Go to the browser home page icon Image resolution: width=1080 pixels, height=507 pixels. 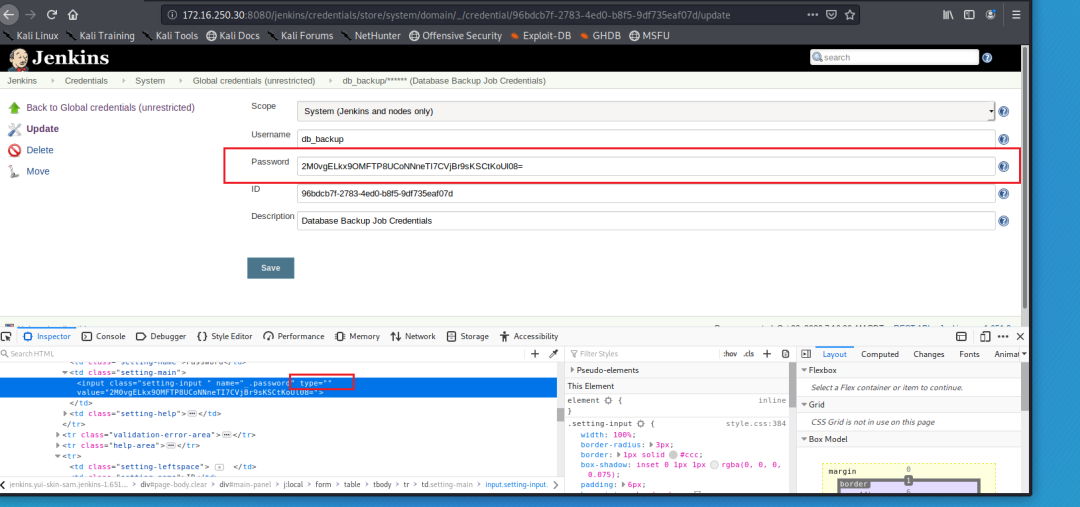(x=73, y=14)
